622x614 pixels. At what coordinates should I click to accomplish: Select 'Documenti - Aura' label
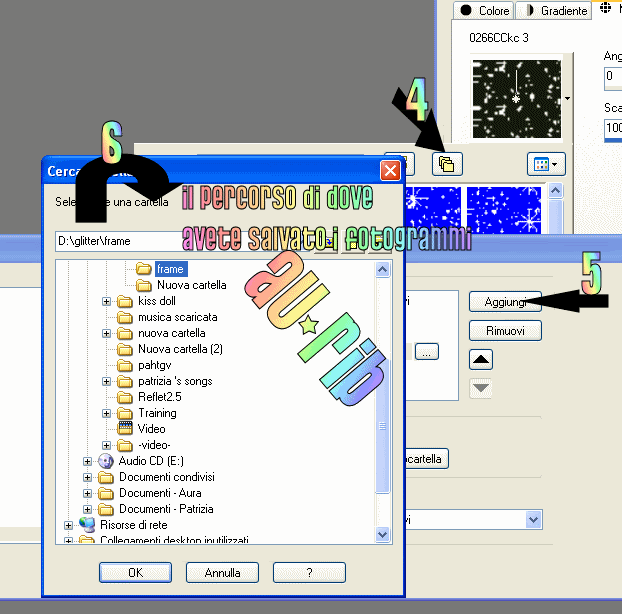(x=160, y=493)
